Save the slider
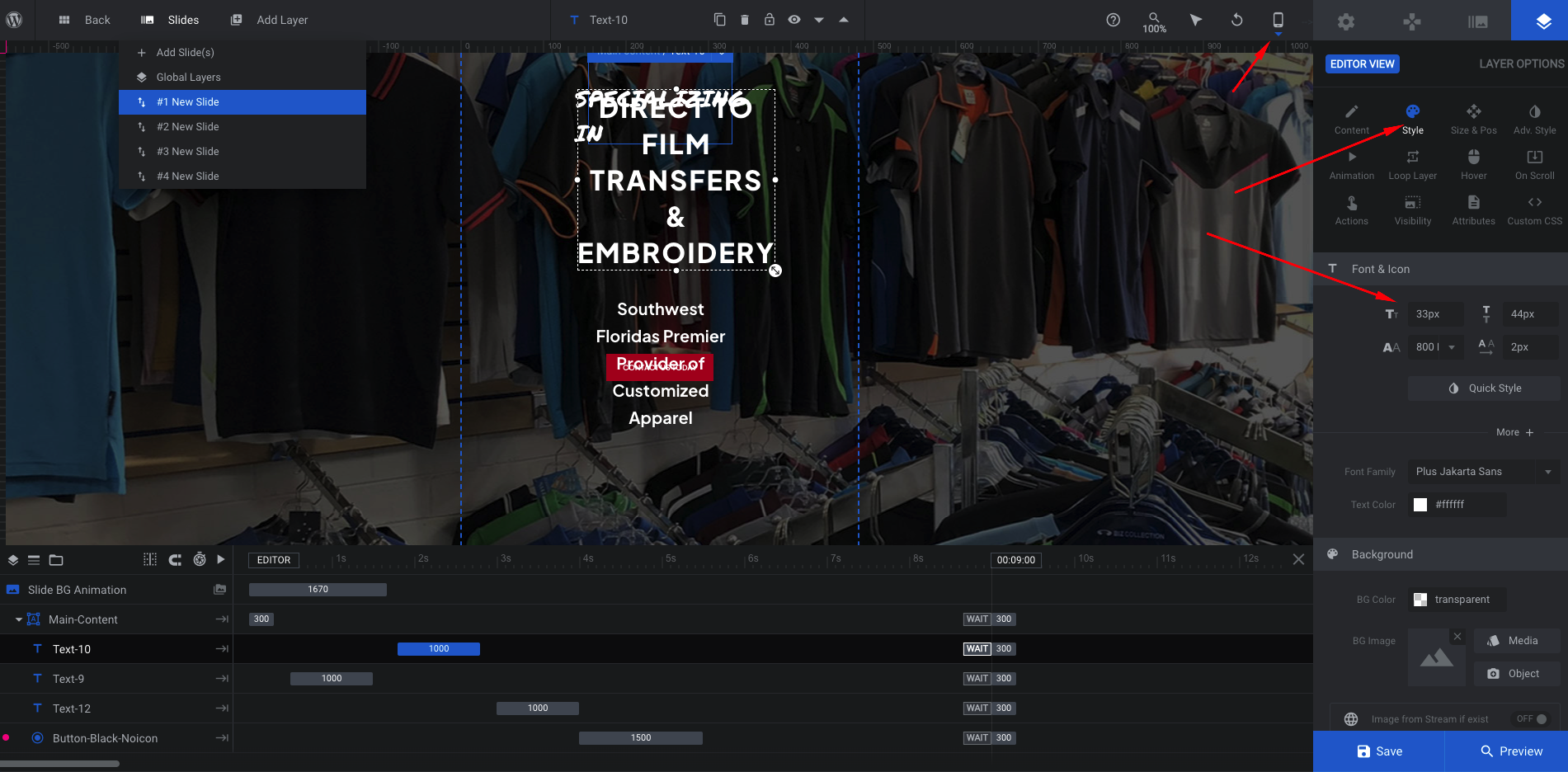 pyautogui.click(x=1379, y=751)
